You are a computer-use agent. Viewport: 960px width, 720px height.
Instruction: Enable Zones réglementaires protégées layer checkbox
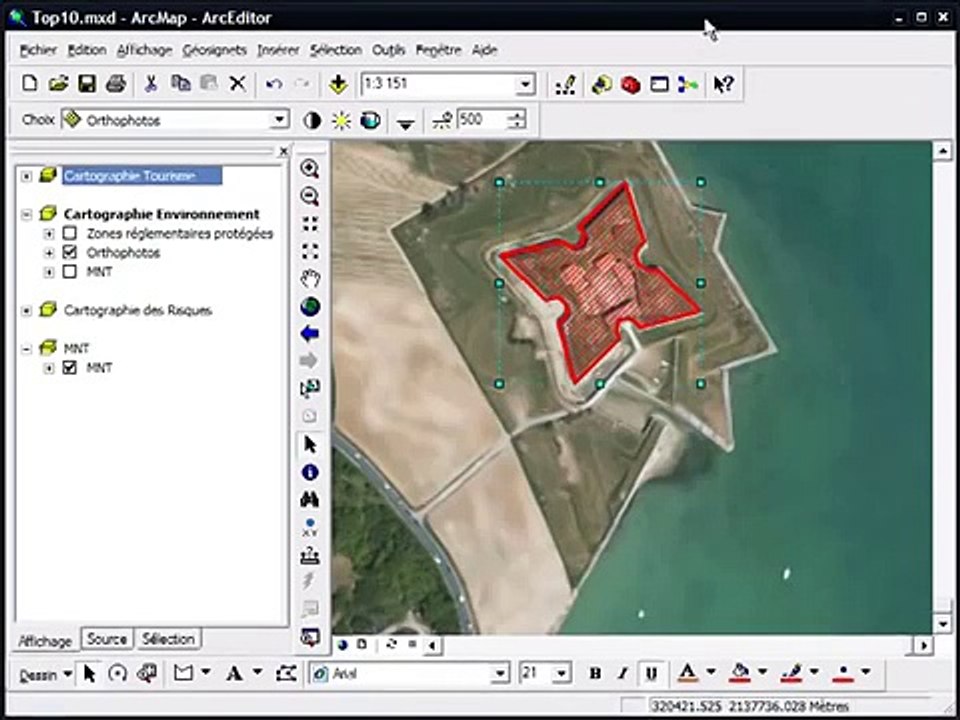pyautogui.click(x=70, y=233)
